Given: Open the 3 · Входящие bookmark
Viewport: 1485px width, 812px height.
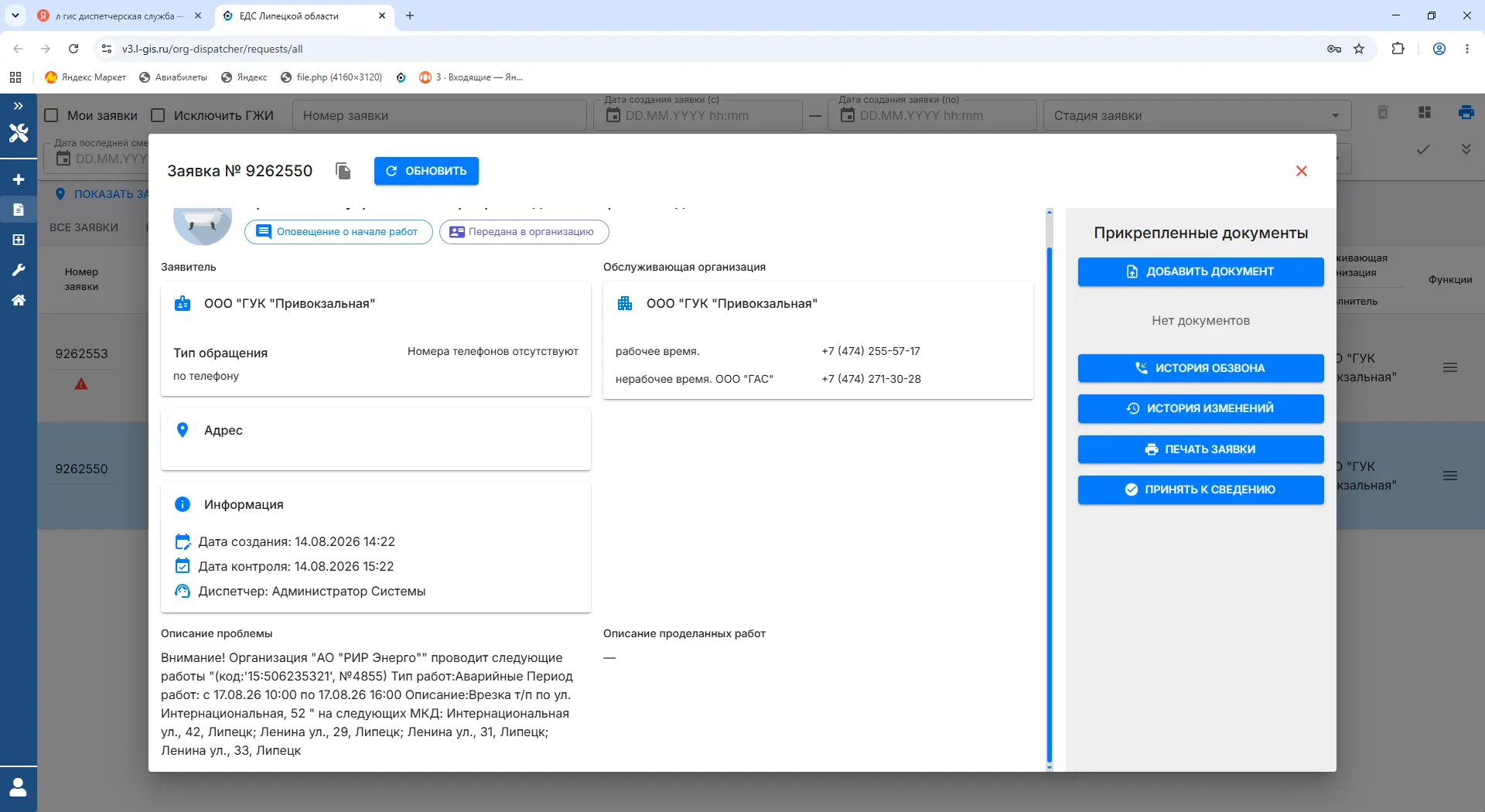Looking at the screenshot, I should click(x=471, y=77).
